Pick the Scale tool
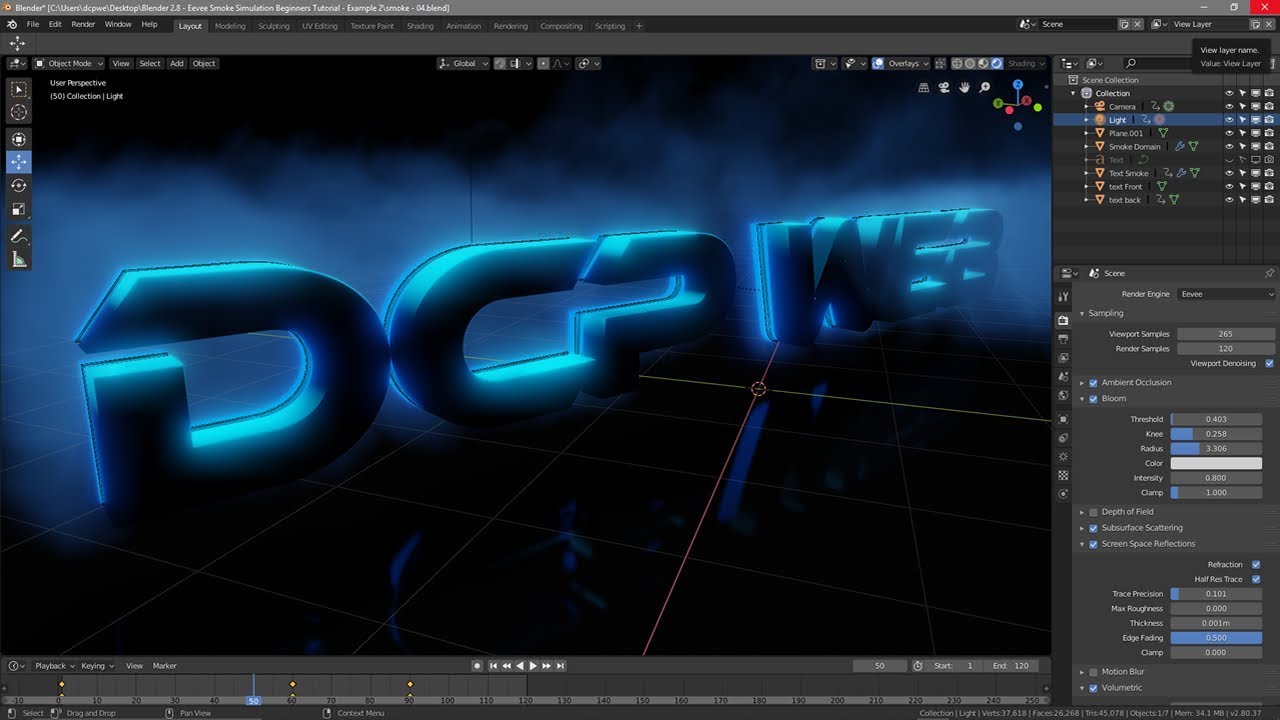Screen dimensions: 1280x720 coord(19,209)
